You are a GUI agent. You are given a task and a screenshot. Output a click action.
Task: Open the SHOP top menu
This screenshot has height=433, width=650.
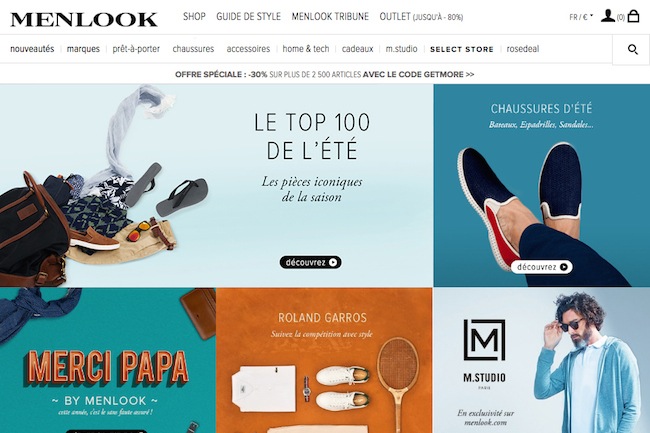194,17
